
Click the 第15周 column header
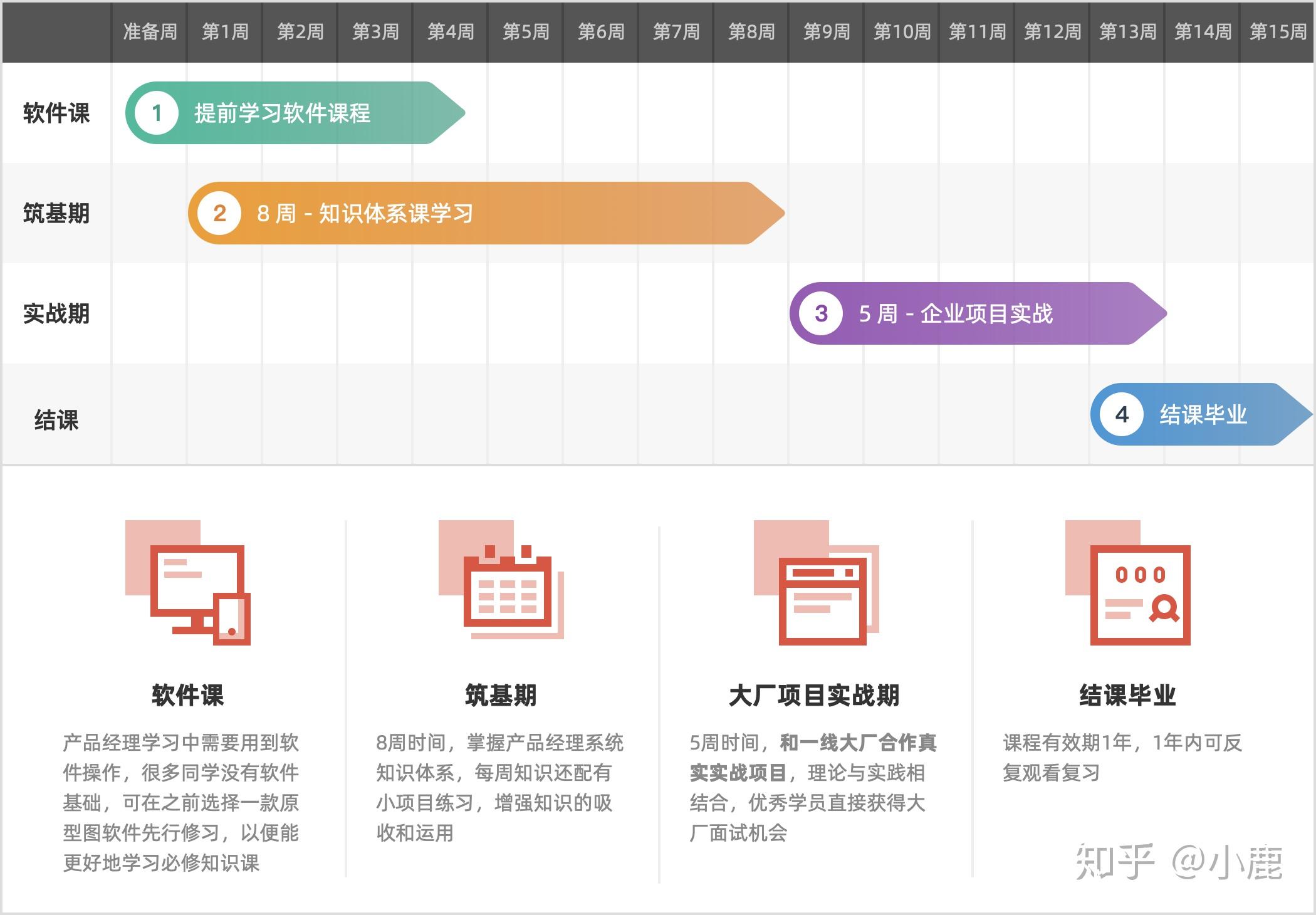click(1277, 32)
